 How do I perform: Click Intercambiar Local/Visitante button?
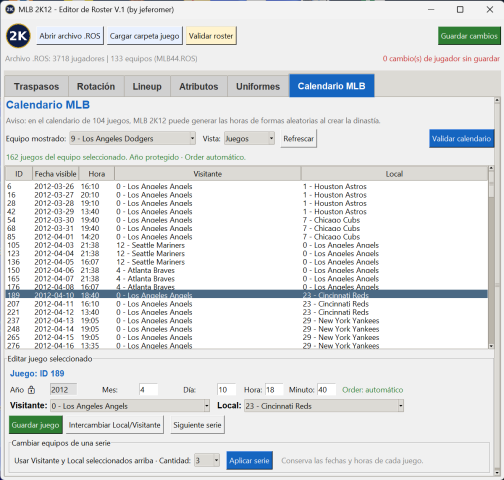(115, 425)
